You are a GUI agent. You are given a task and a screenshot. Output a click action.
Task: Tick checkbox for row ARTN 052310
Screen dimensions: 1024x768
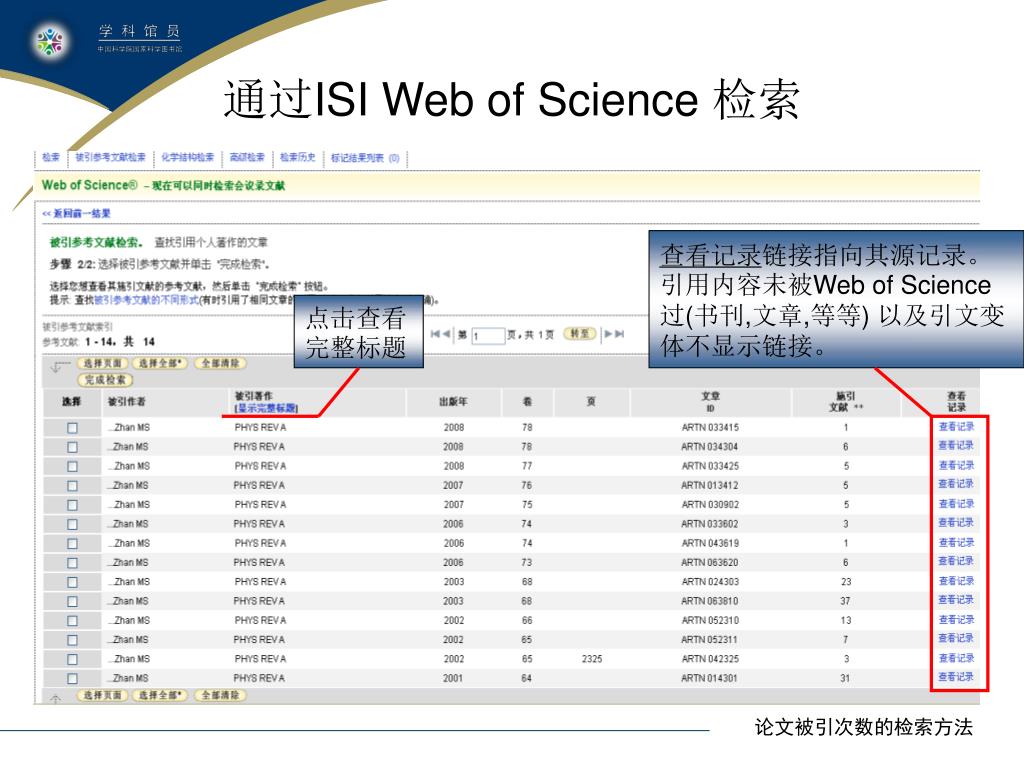(72, 620)
